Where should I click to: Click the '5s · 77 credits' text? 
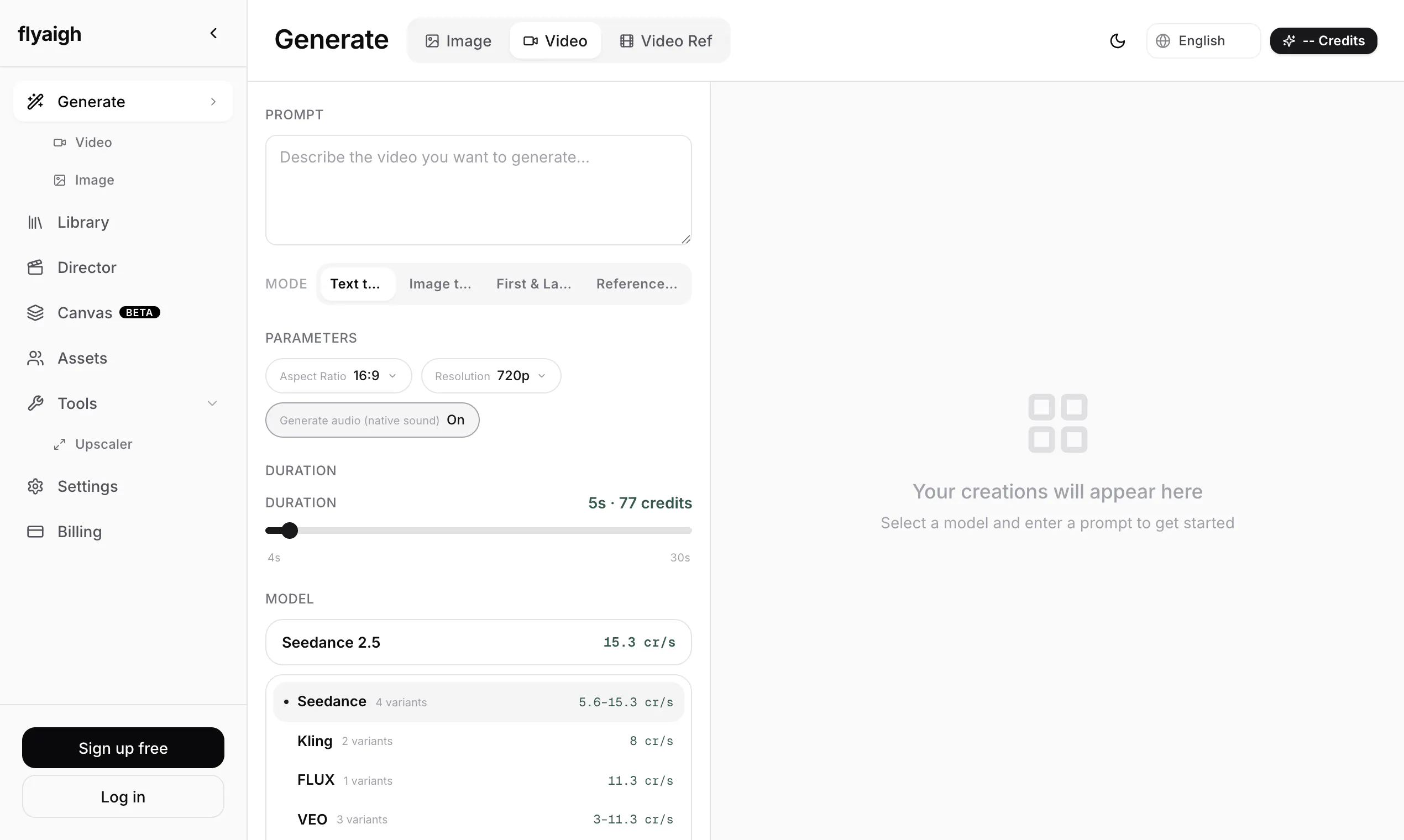tap(640, 503)
